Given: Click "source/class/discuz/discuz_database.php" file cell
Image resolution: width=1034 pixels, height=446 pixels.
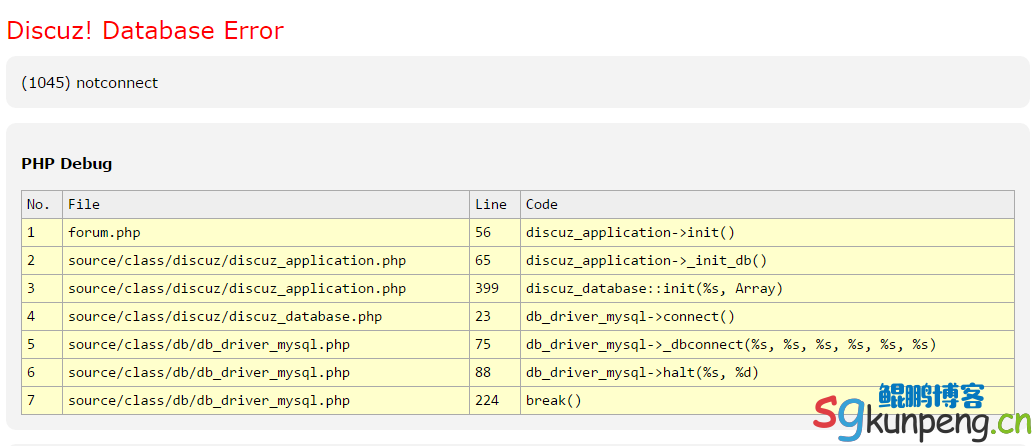Looking at the screenshot, I should 266,317.
